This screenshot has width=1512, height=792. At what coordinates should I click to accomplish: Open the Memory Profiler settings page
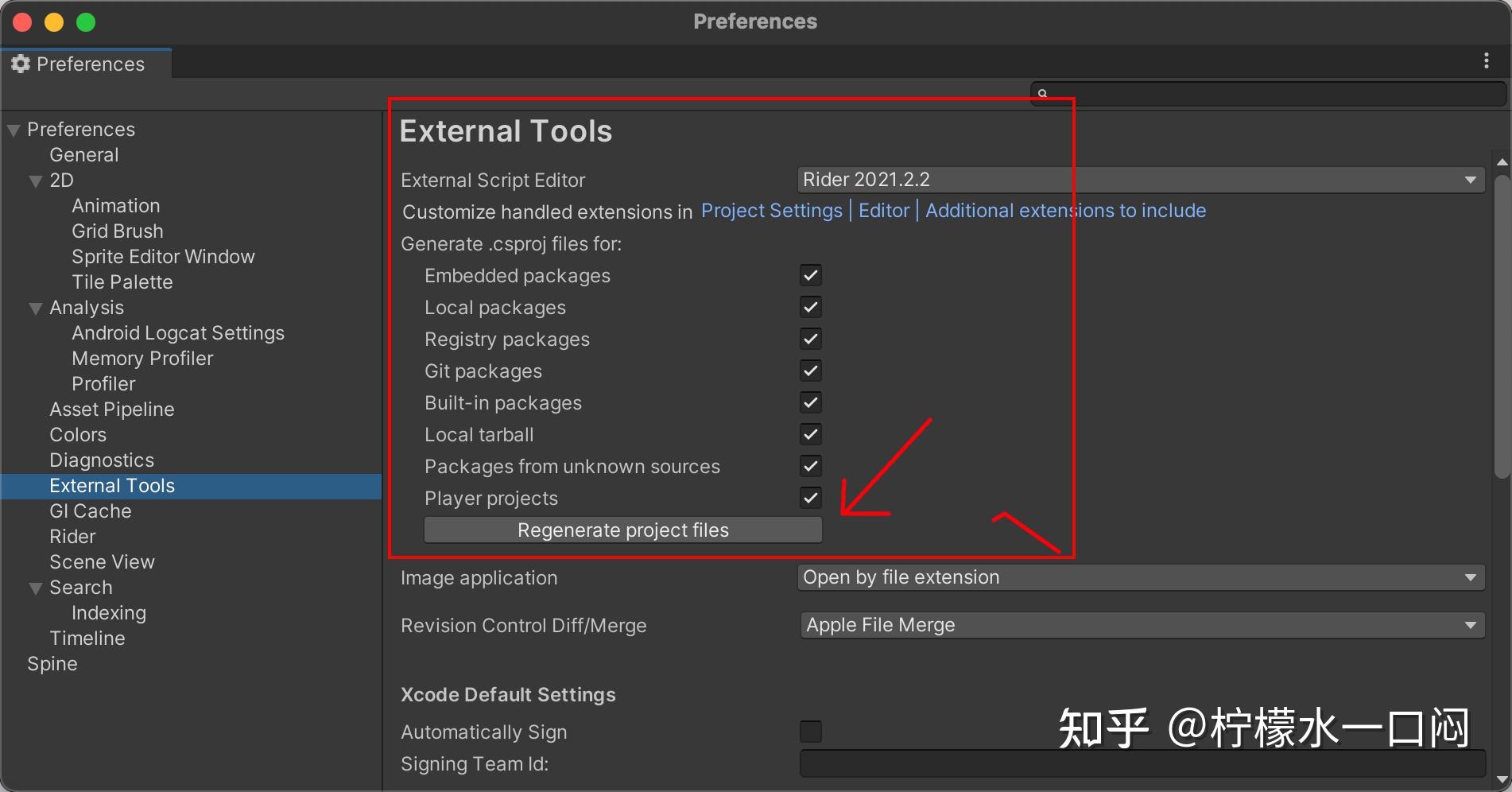[x=142, y=358]
